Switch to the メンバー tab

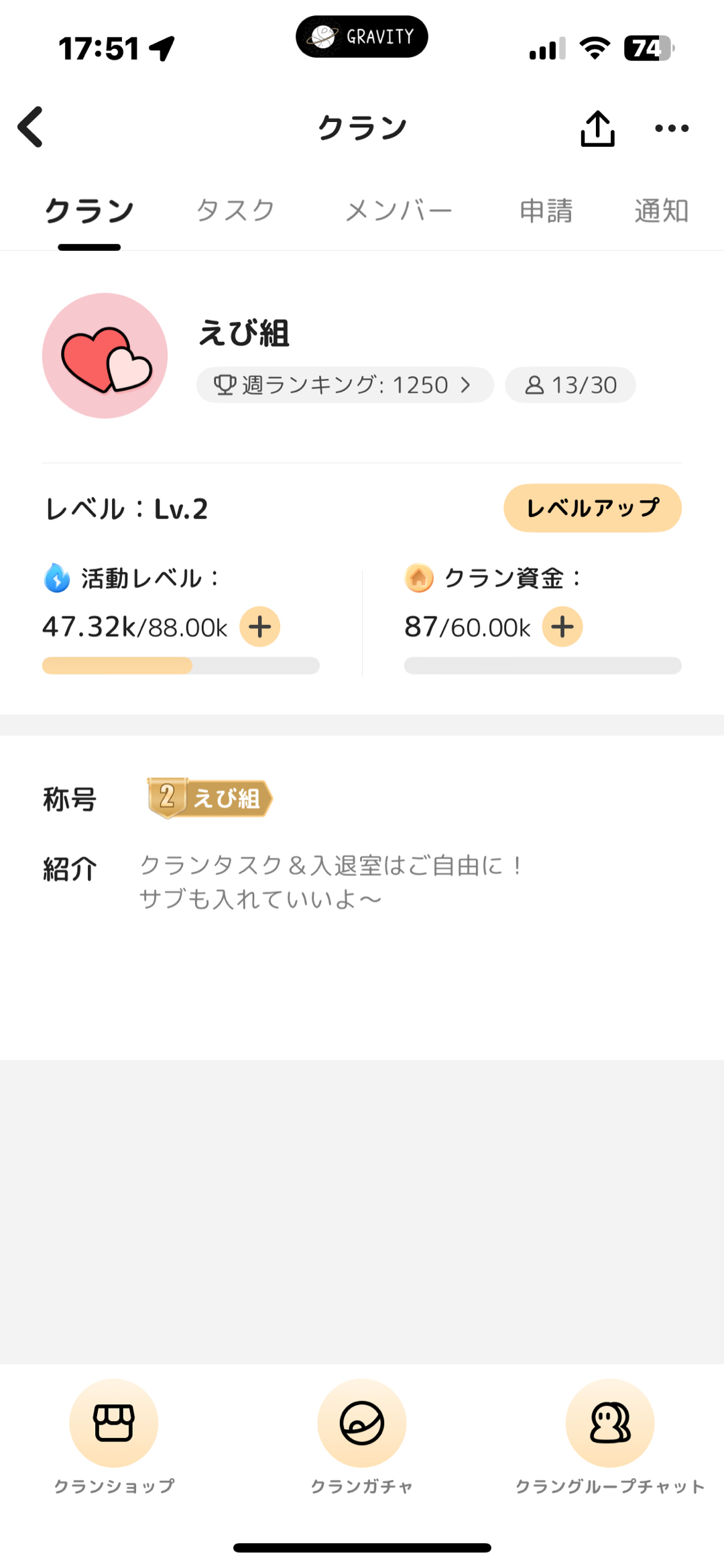(x=398, y=211)
